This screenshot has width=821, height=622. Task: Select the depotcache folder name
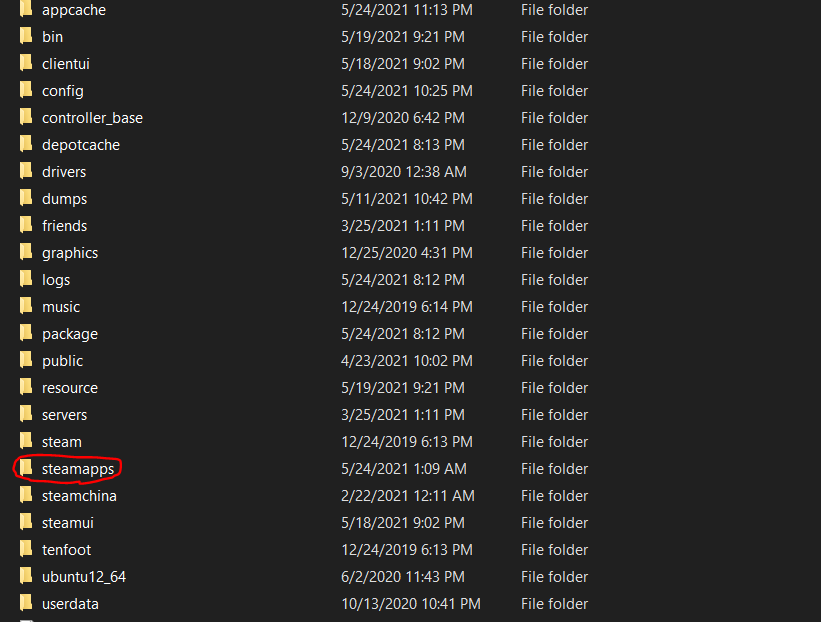point(81,145)
